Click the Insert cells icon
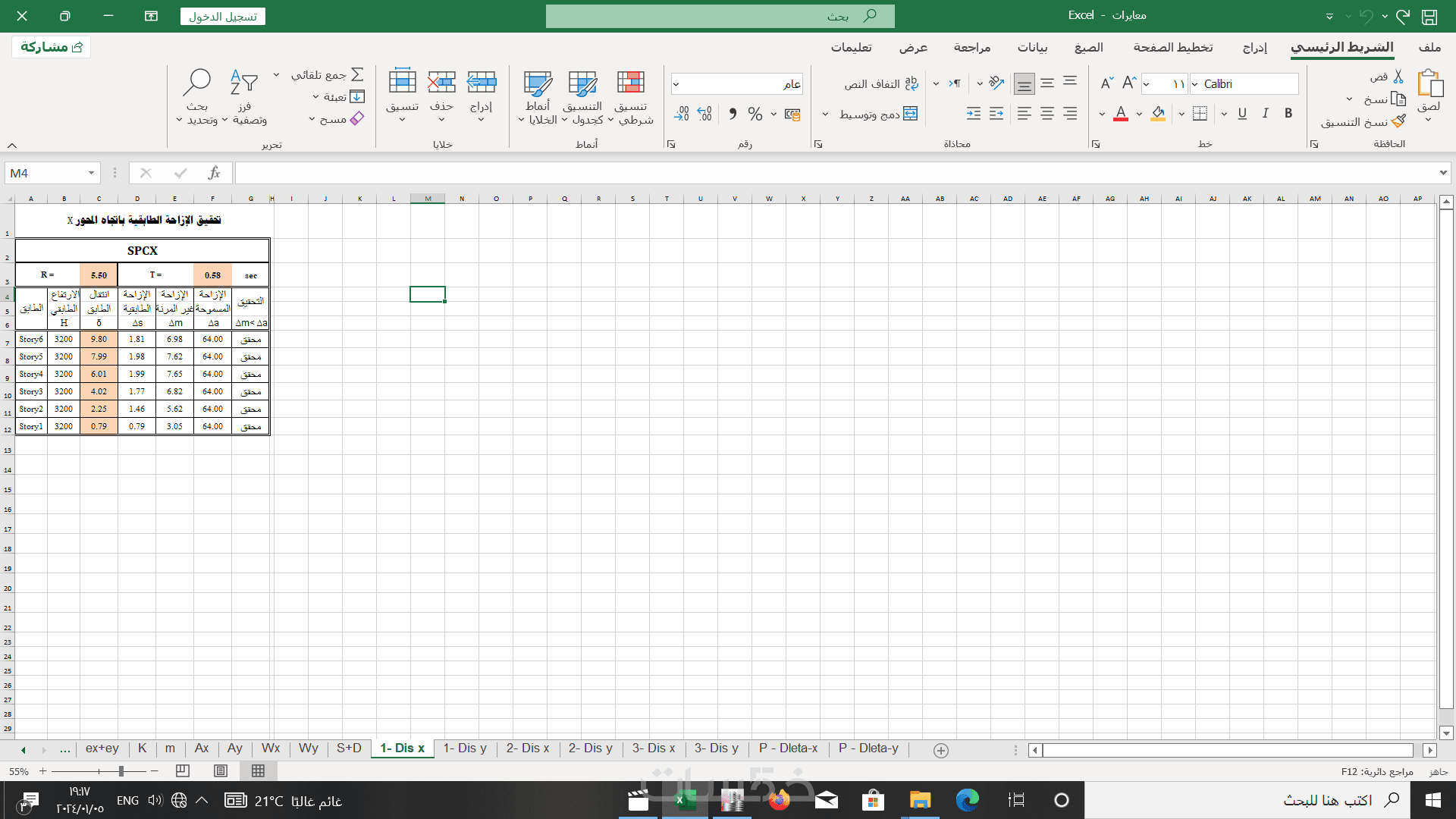Screen dimensions: 1456x819 (481, 82)
